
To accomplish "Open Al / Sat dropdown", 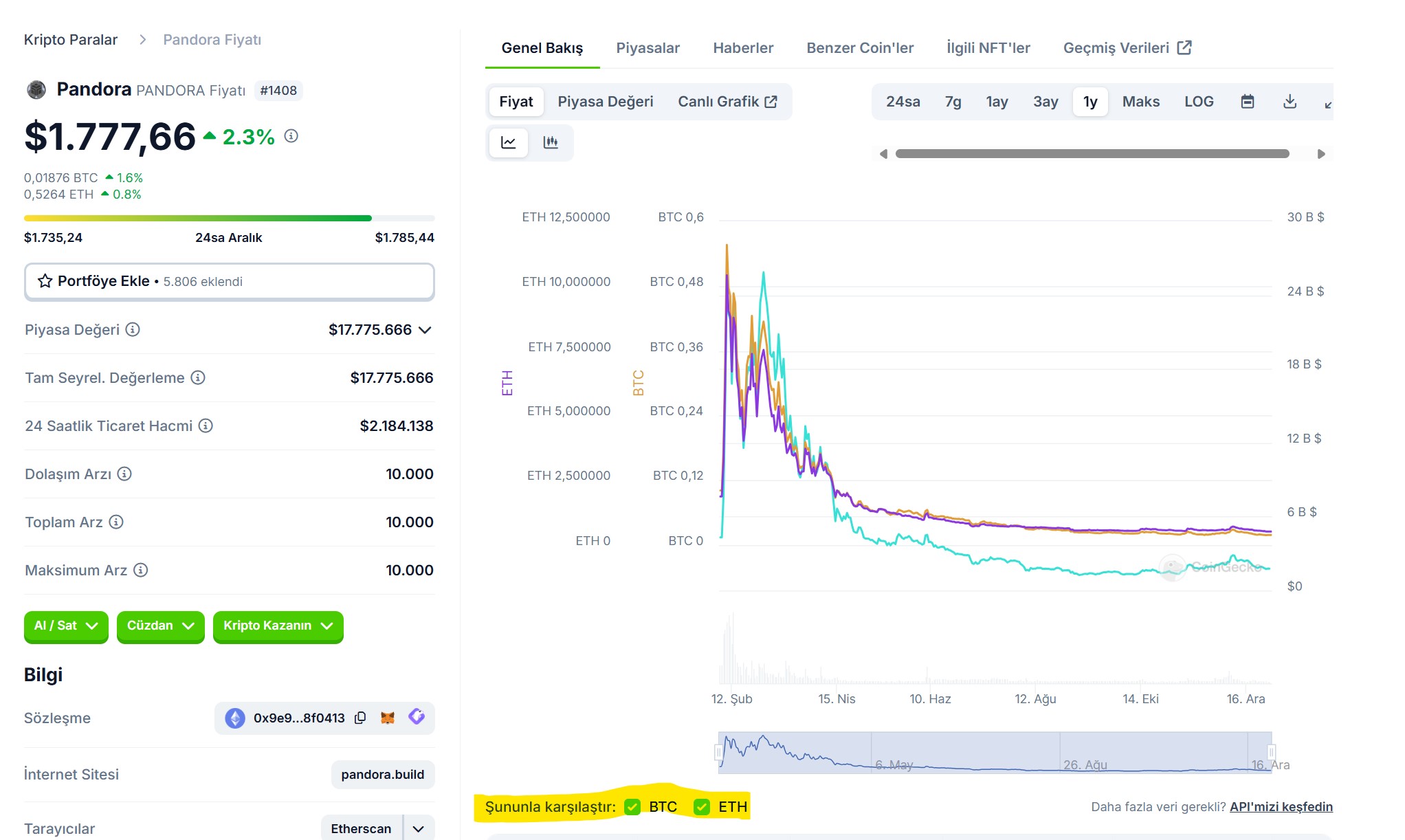I will pyautogui.click(x=66, y=626).
